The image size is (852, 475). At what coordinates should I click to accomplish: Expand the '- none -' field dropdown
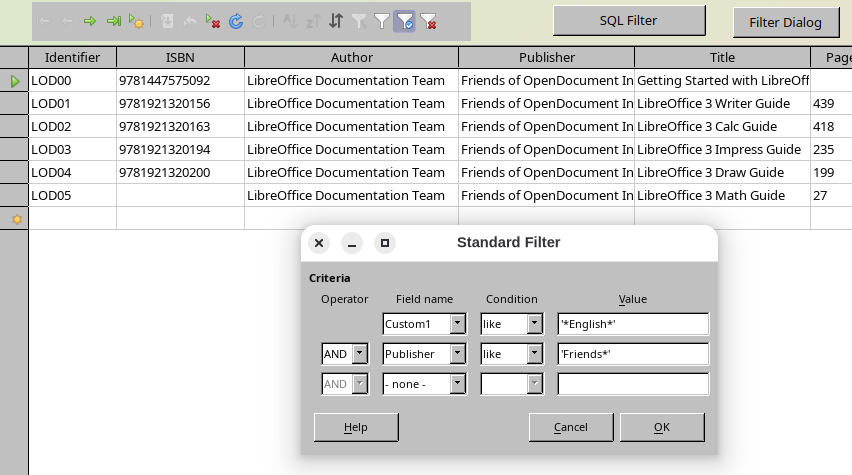point(457,384)
